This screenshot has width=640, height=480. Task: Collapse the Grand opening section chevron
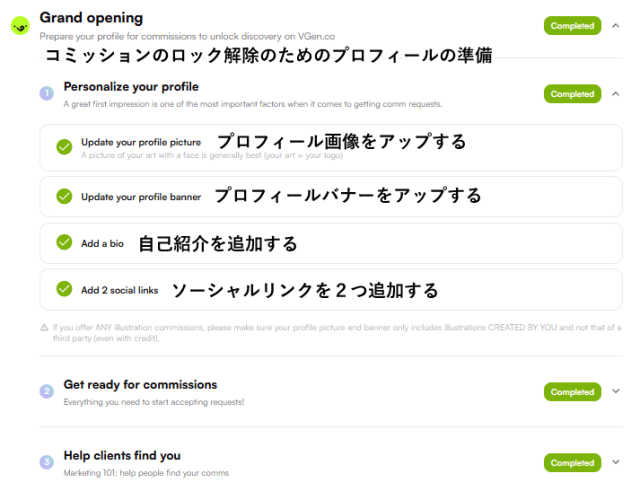[615, 25]
